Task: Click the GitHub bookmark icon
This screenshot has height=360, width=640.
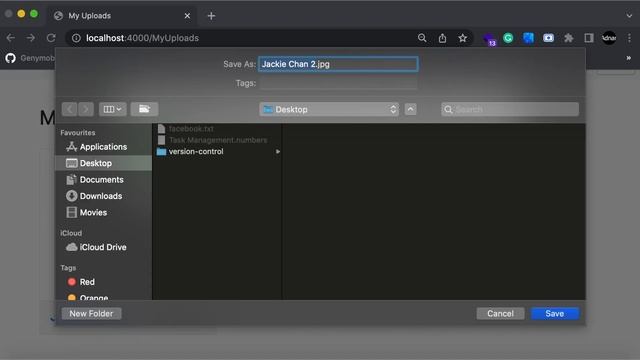Action: point(11,58)
